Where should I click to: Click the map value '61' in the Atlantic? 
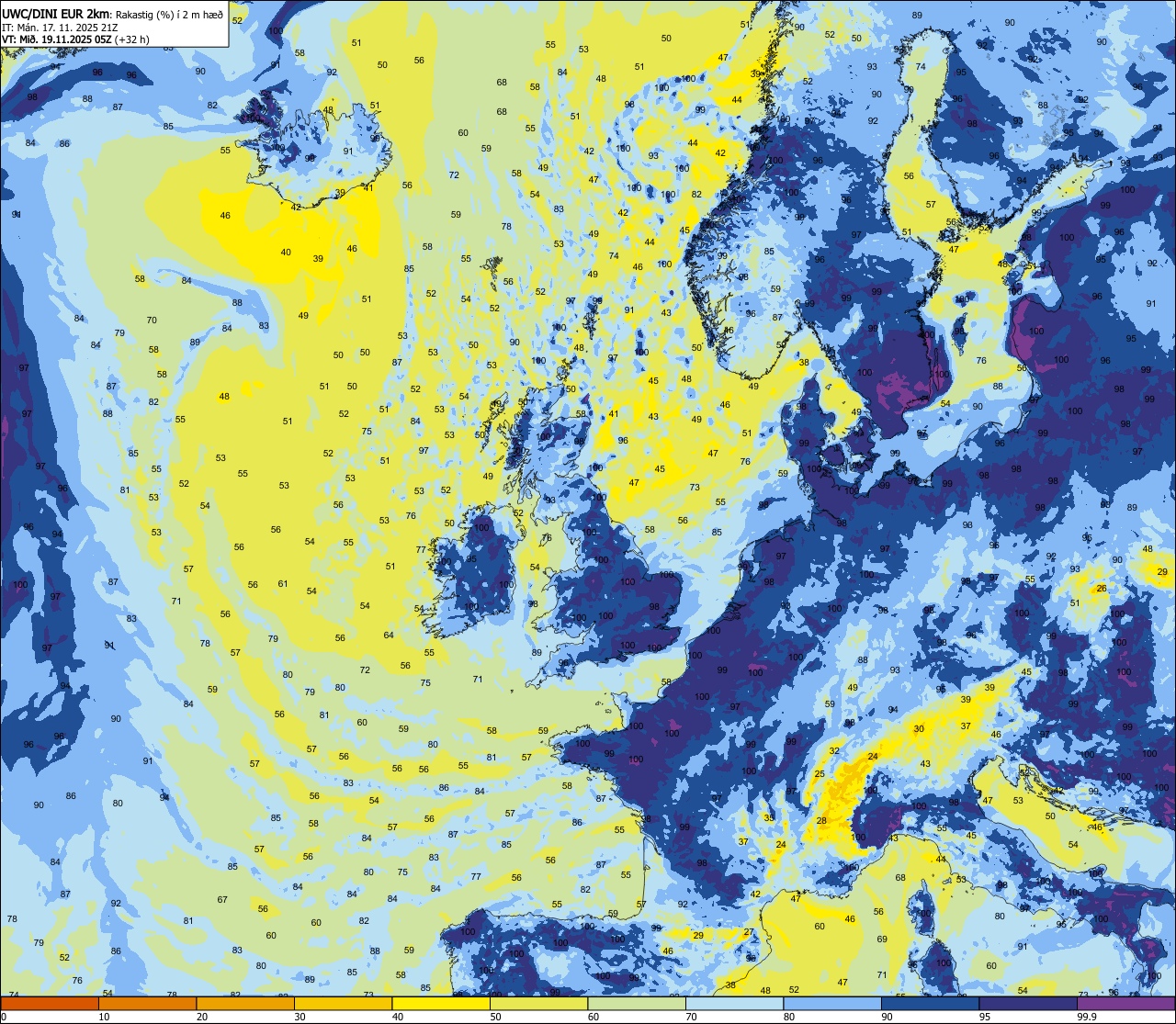coord(283,584)
